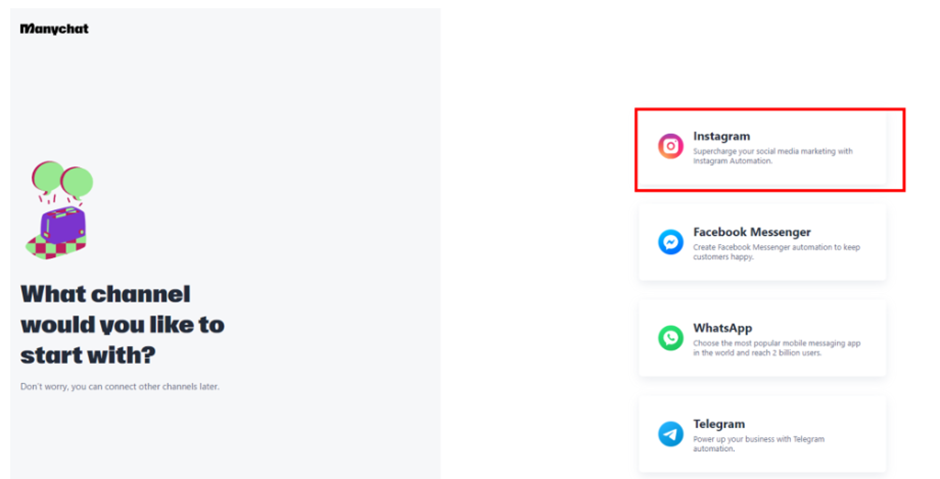Click the Instagram camera icon
The width and height of the screenshot is (940, 479).
[670, 146]
